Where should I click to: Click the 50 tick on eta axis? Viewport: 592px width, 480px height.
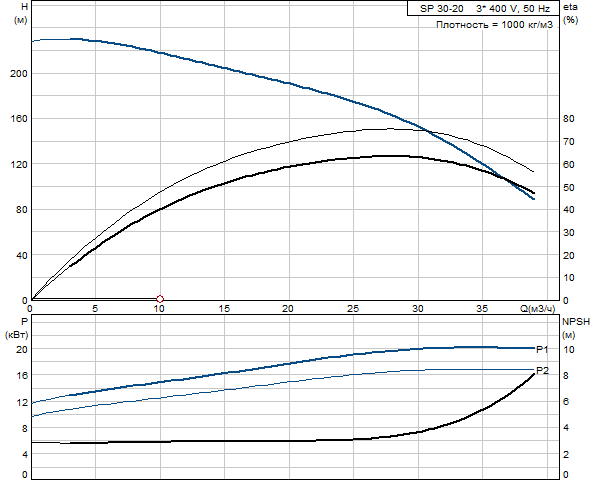[x=569, y=188]
